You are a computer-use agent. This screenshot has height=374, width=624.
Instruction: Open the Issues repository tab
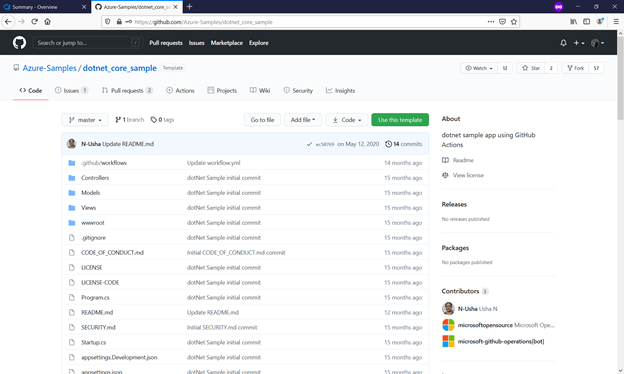tap(71, 91)
